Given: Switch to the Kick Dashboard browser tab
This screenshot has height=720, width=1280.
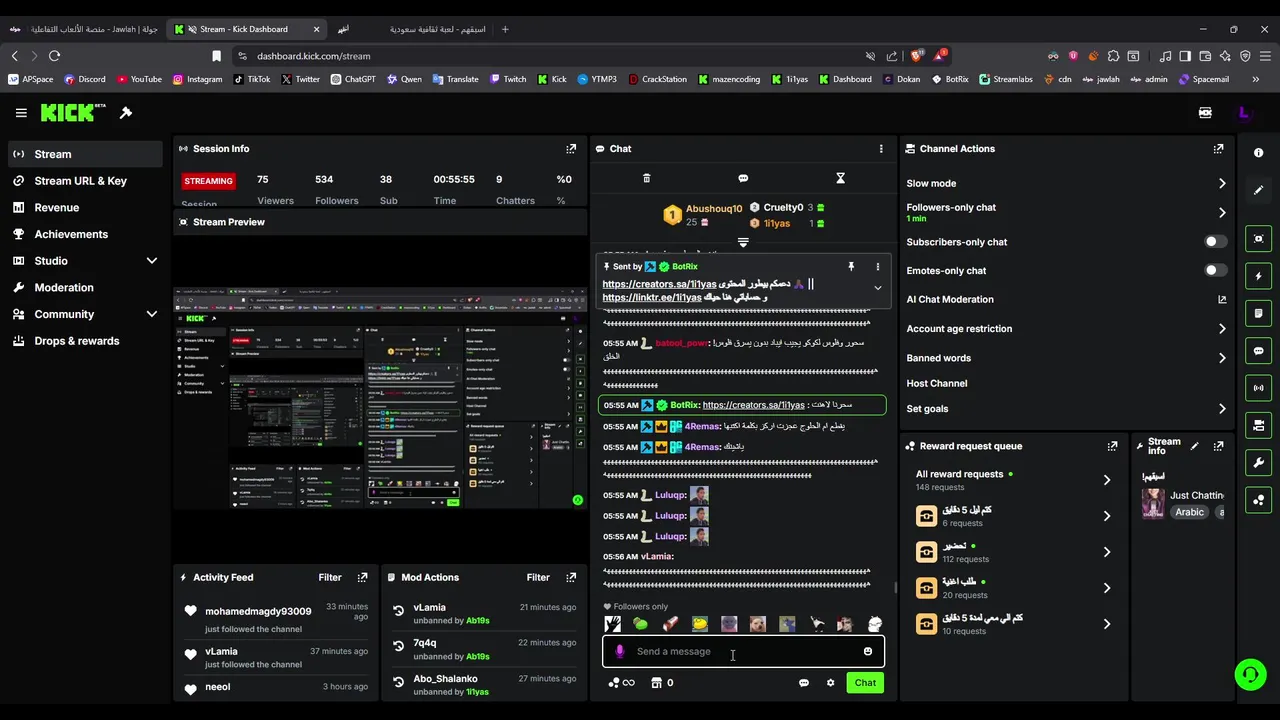Looking at the screenshot, I should [x=248, y=29].
